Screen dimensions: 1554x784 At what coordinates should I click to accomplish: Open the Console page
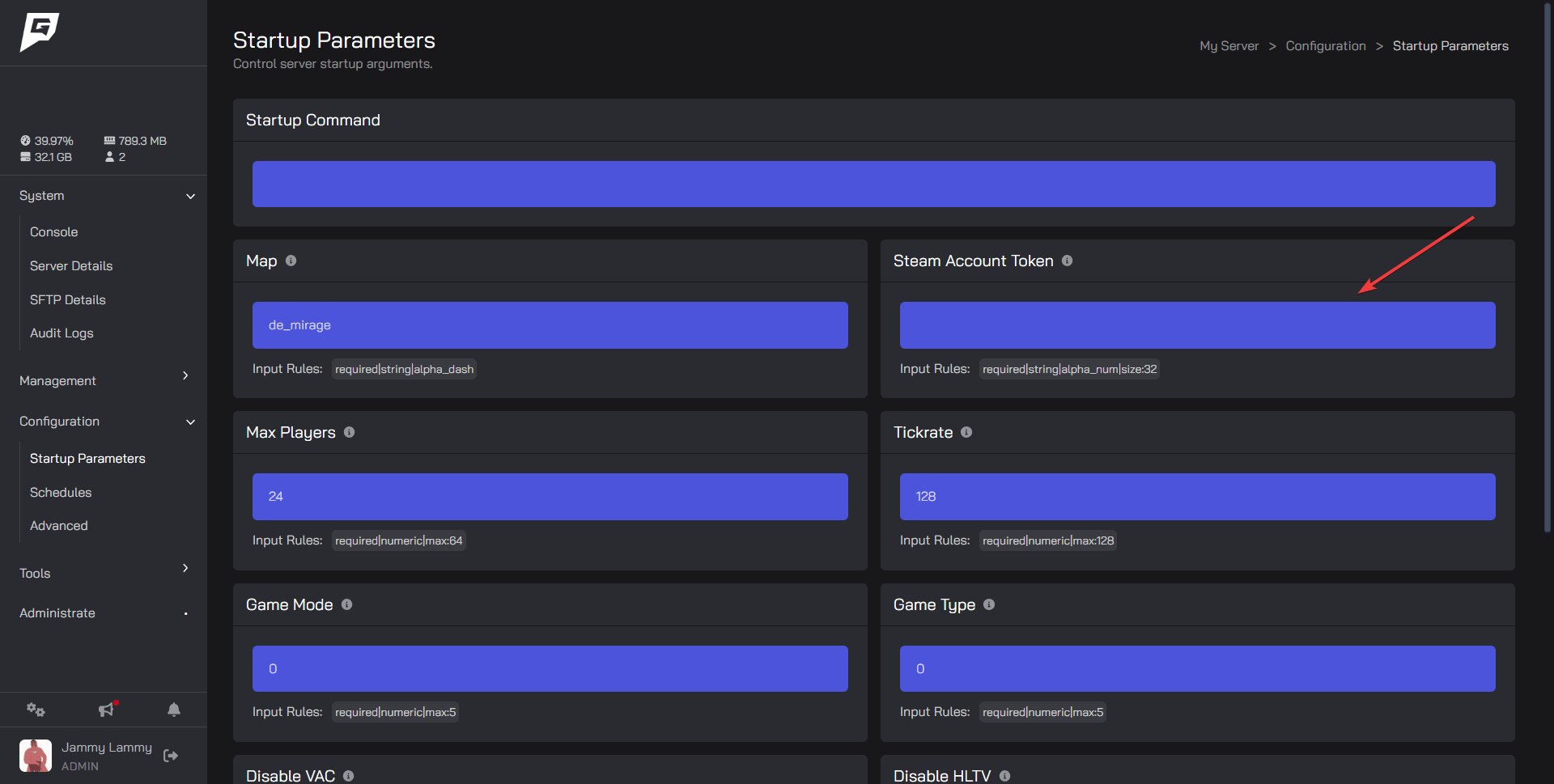click(53, 231)
